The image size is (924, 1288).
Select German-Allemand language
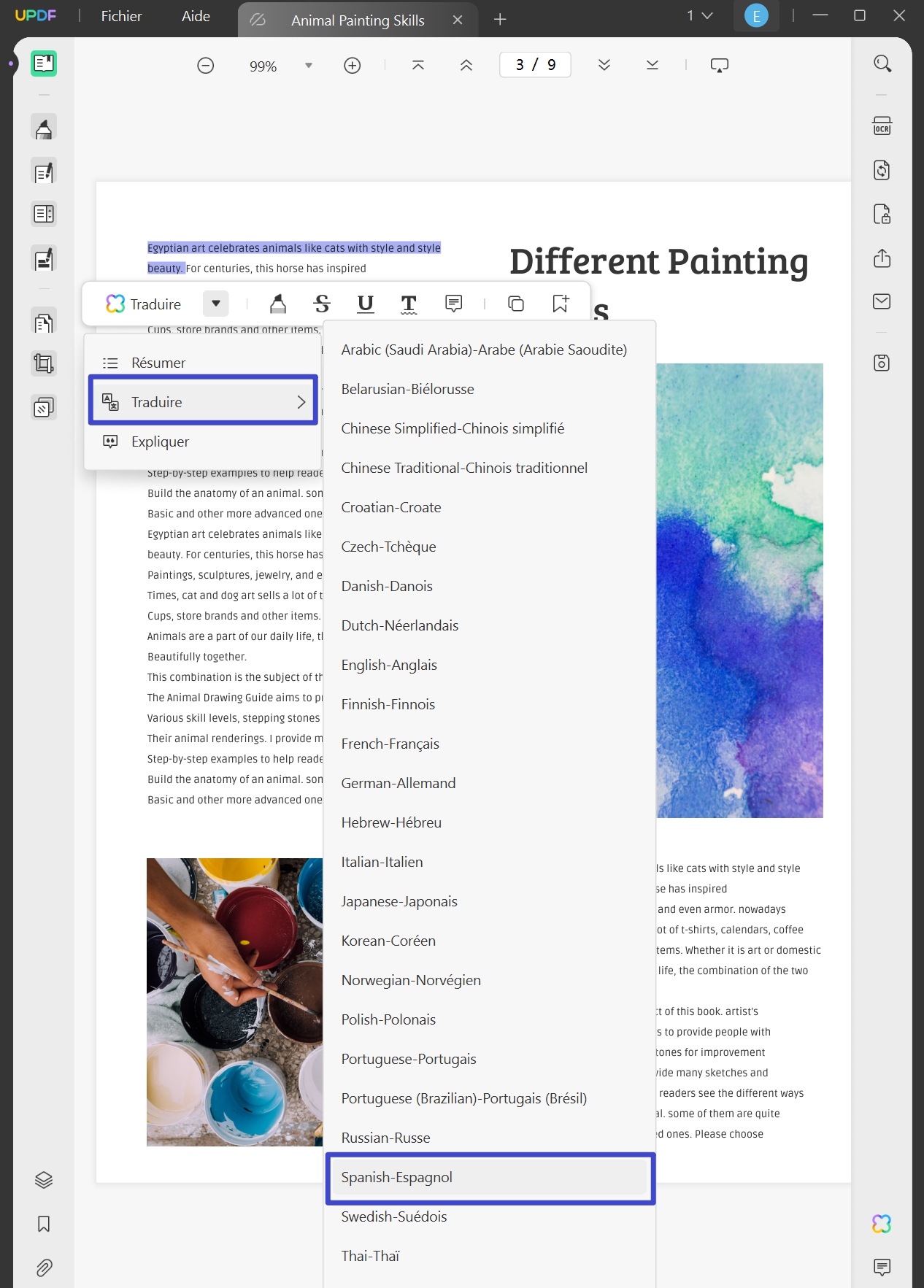[x=490, y=783]
